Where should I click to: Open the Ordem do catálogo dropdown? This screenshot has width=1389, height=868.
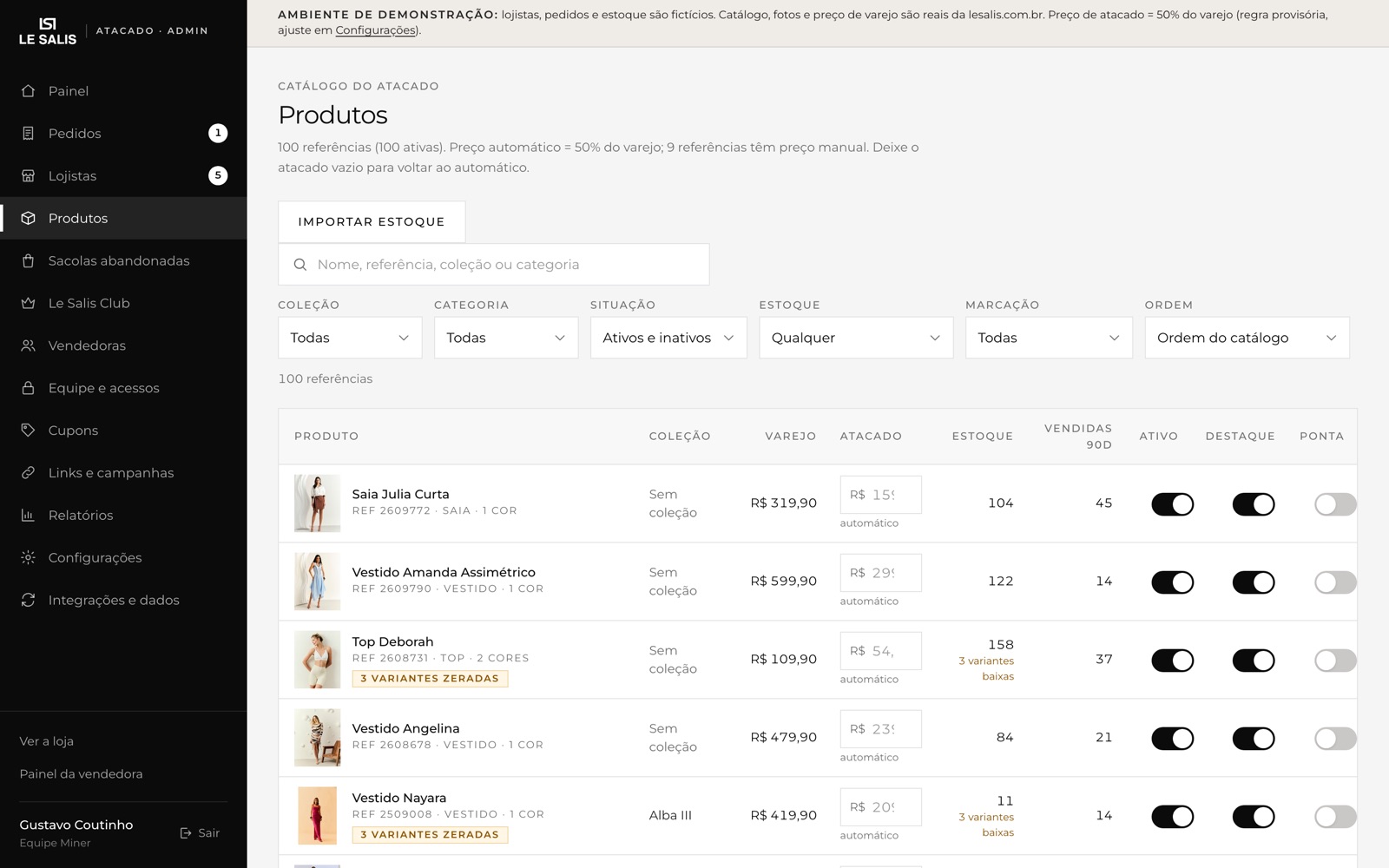(x=1247, y=338)
